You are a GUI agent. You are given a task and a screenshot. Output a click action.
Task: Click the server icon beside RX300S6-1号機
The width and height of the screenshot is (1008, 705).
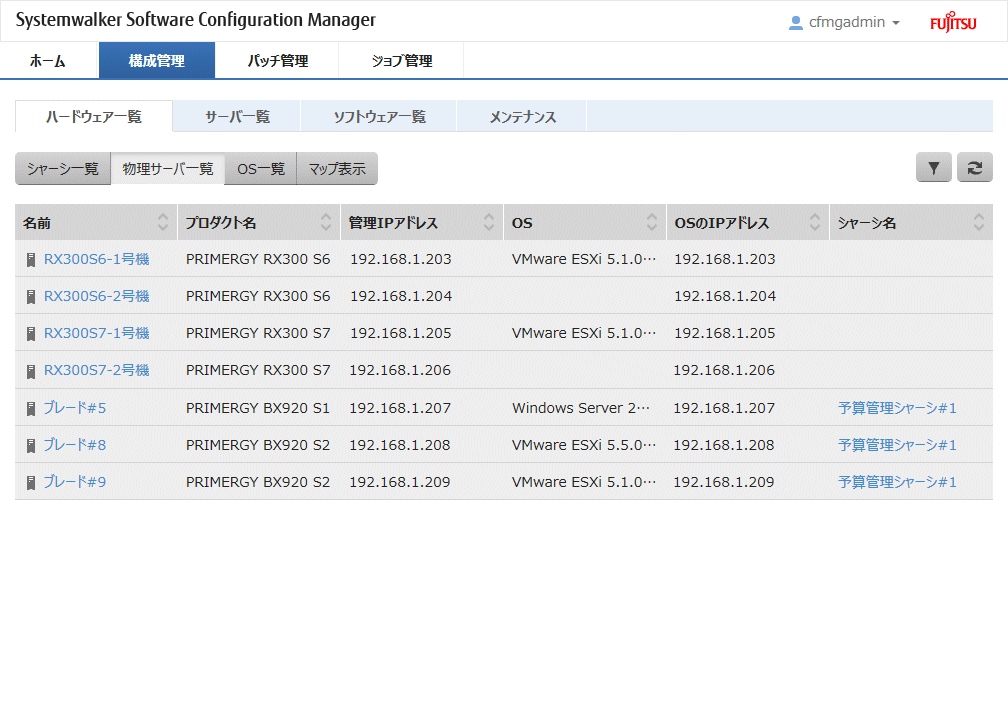click(x=31, y=260)
